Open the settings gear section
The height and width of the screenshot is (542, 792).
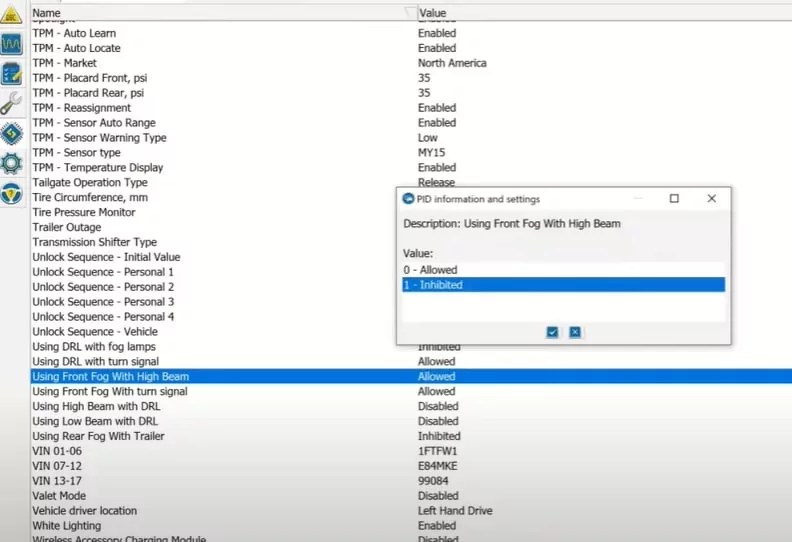pyautogui.click(x=11, y=164)
